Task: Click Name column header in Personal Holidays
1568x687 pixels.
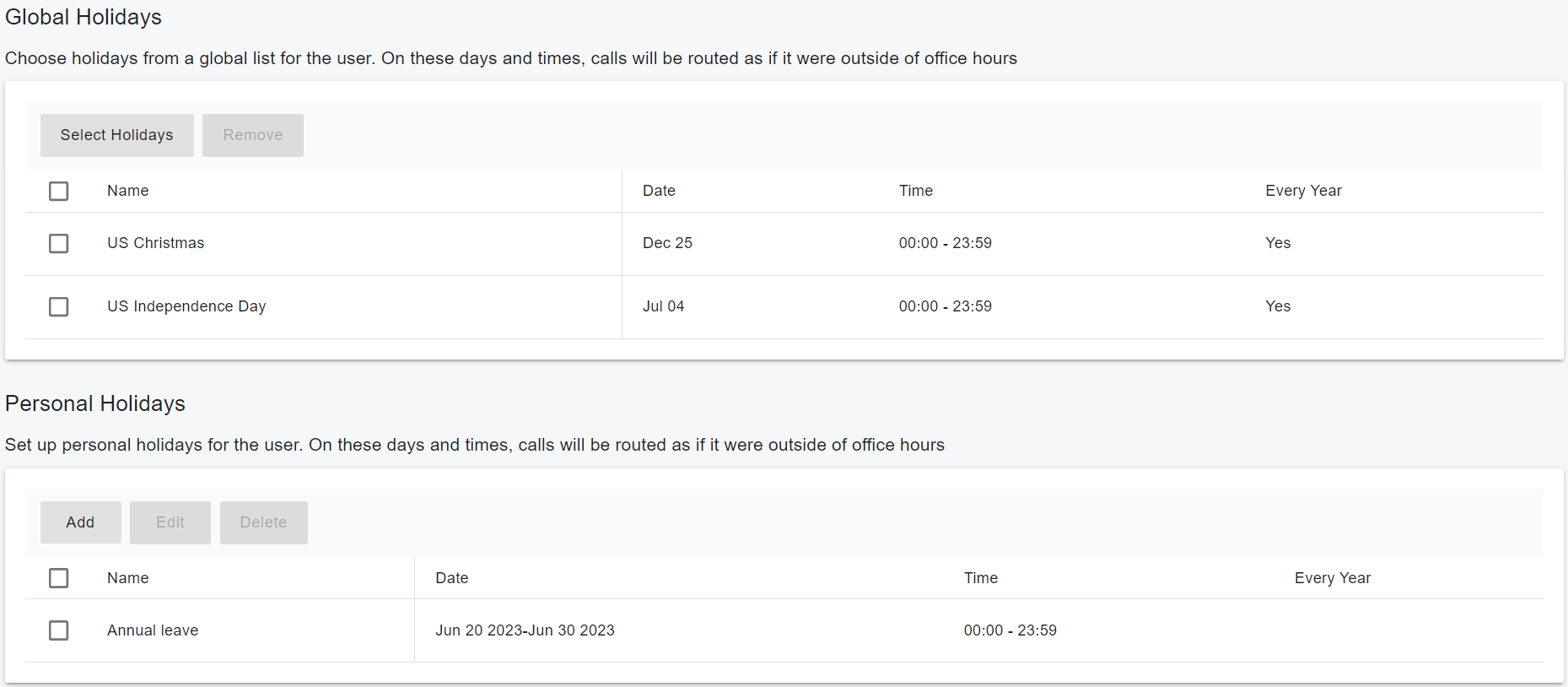Action: coord(127,578)
